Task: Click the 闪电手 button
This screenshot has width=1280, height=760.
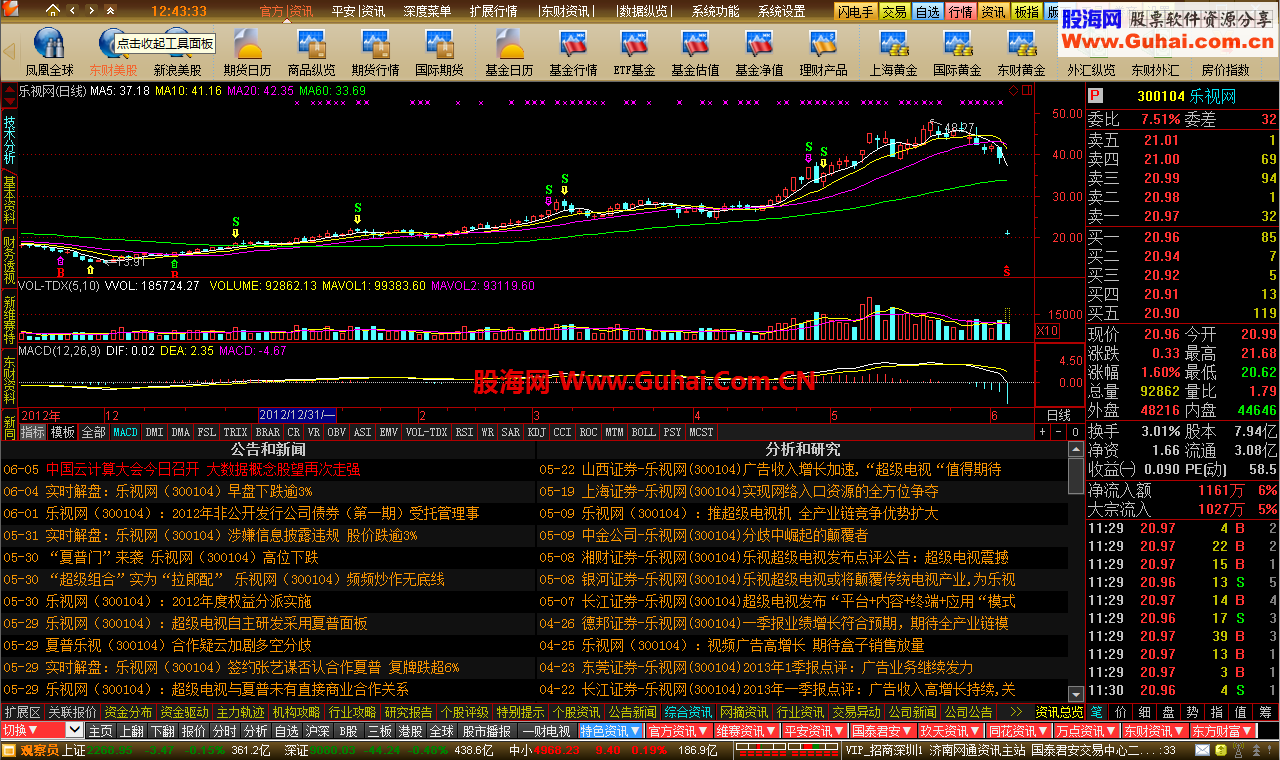Action: coord(856,12)
